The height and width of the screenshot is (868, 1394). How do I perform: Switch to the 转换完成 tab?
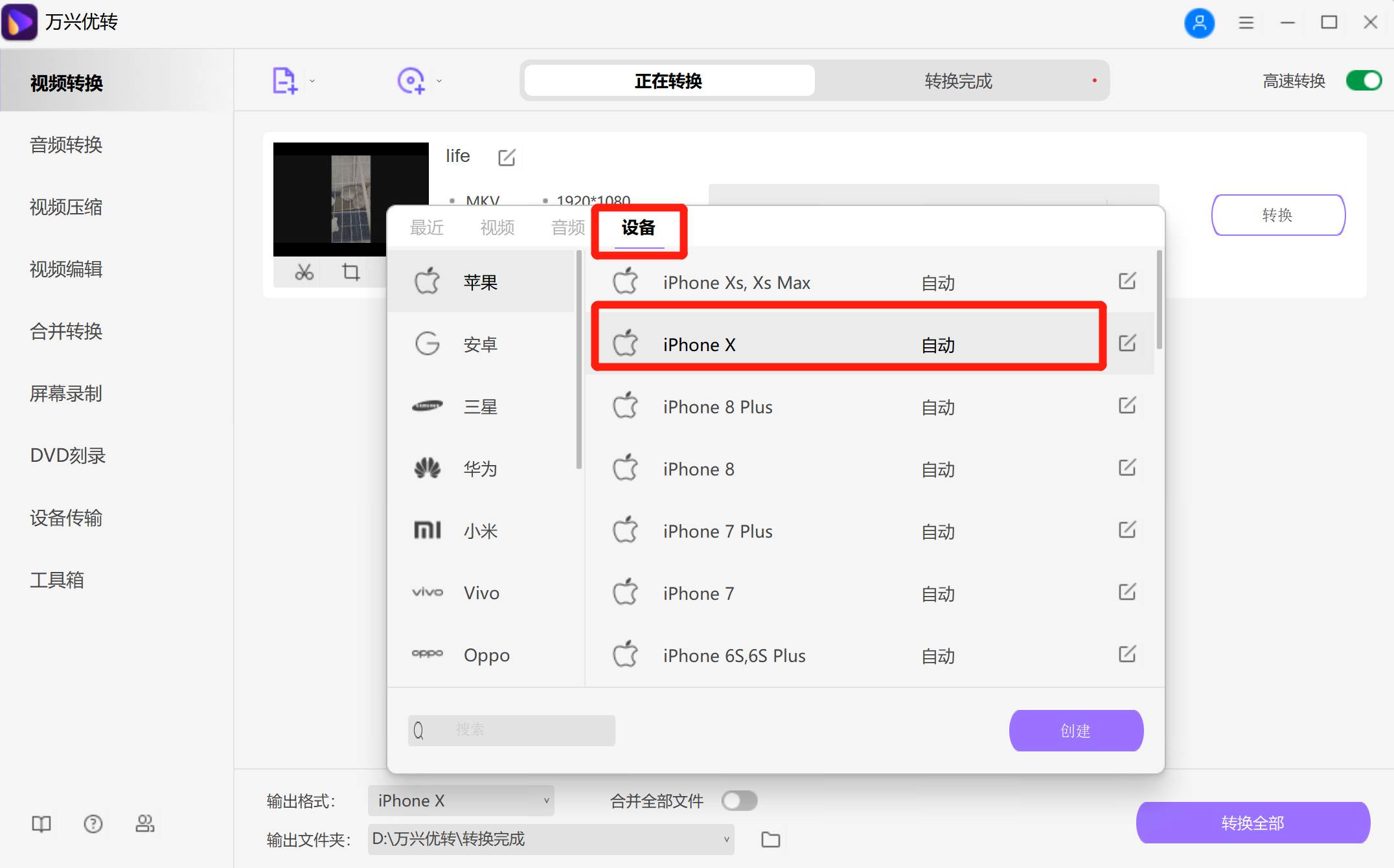957,80
